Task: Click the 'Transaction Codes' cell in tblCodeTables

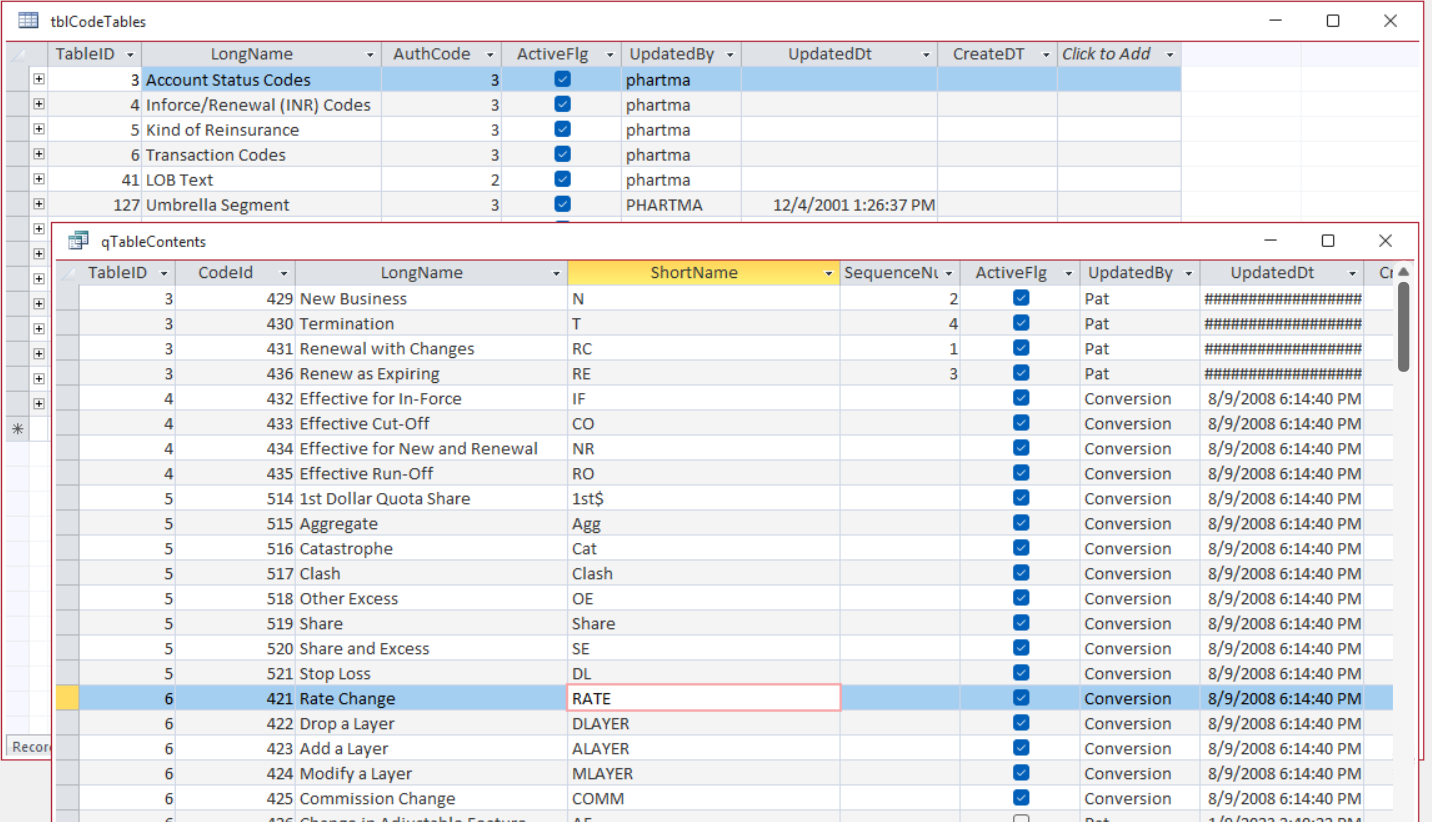Action: [x=261, y=154]
